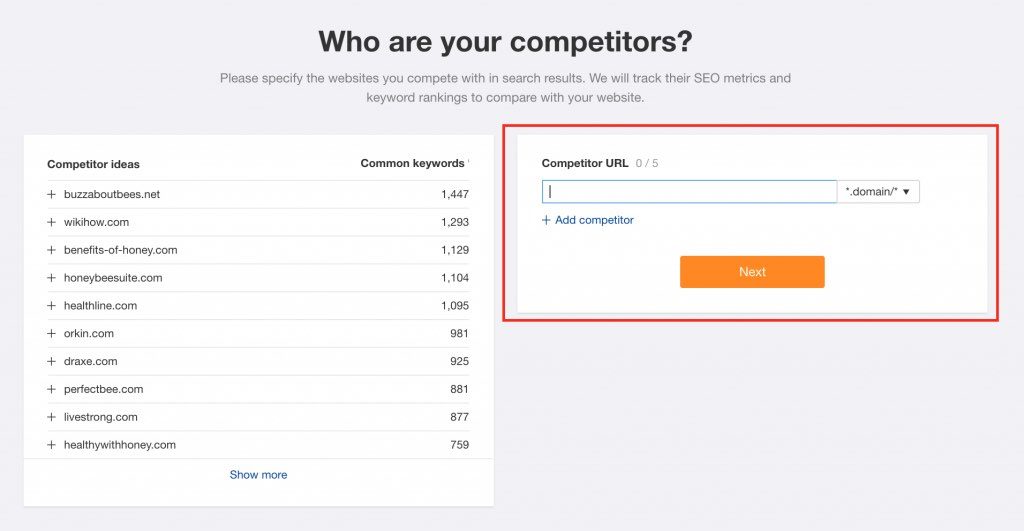Viewport: 1024px width, 531px height.
Task: Focus the Competitor URL text field
Action: (689, 192)
